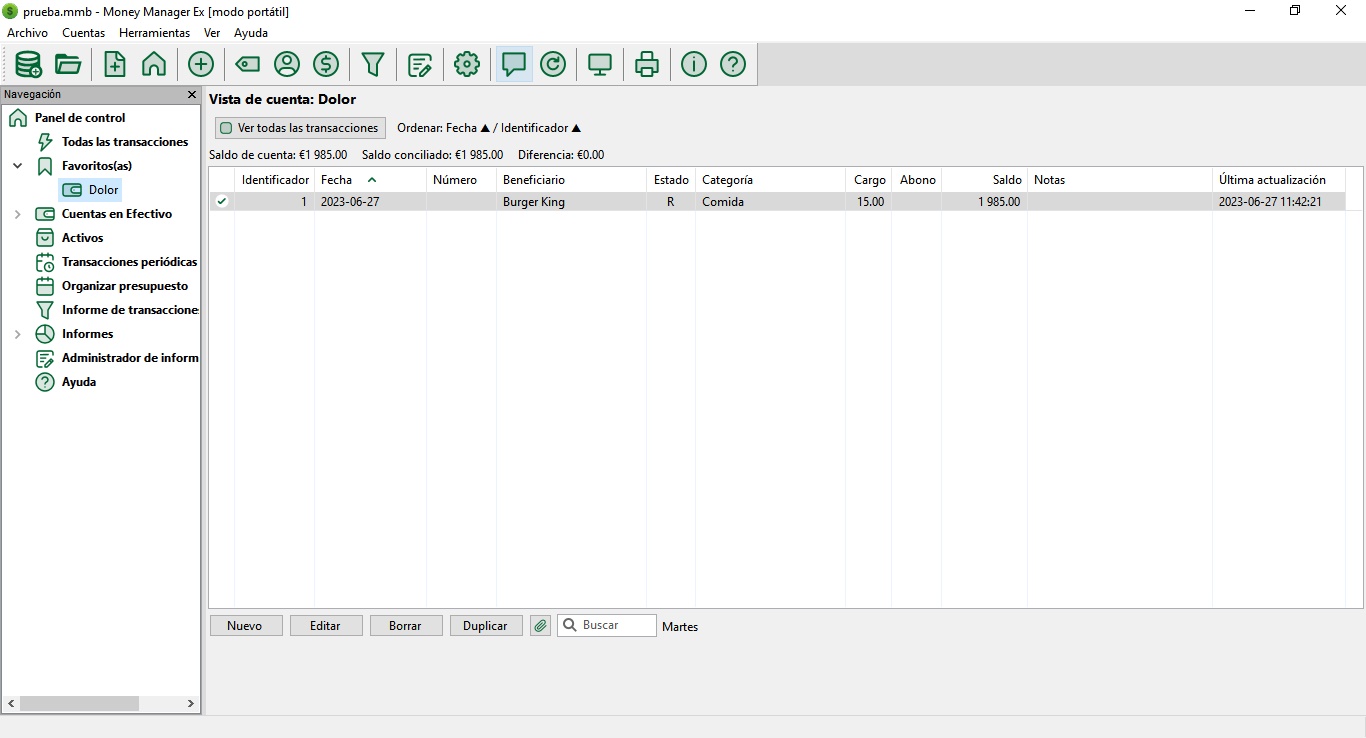Click the New Transaction plus icon
This screenshot has width=1366, height=738.
[201, 64]
